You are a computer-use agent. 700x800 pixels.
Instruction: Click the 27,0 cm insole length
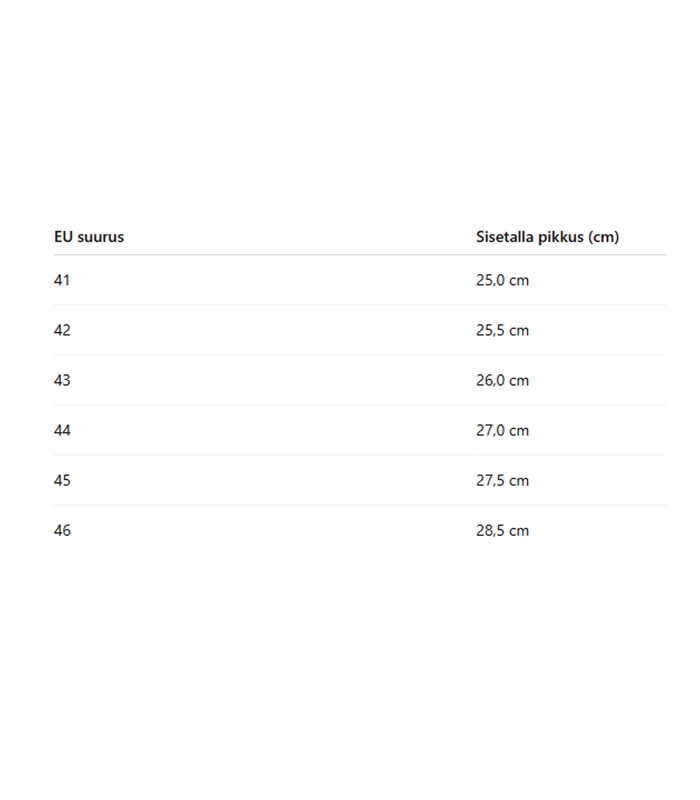point(503,430)
